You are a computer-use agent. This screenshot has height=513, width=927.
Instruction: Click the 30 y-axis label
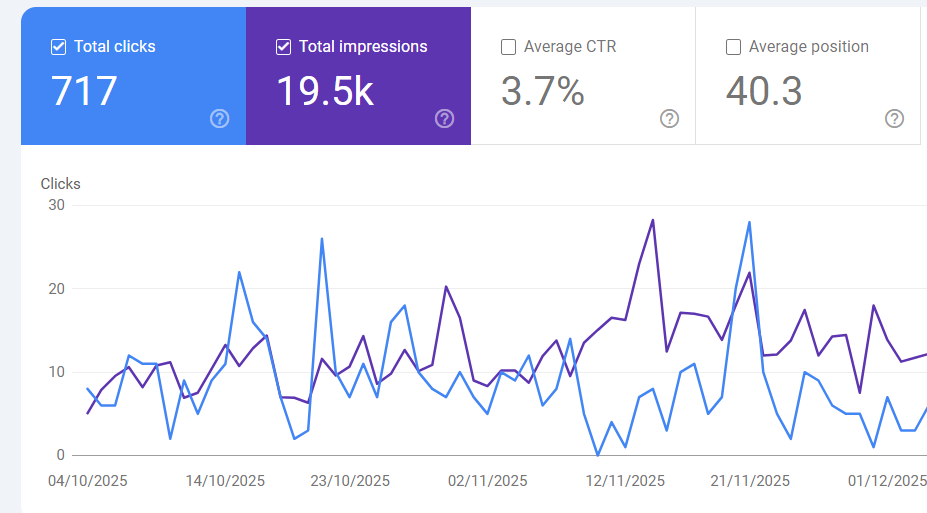tap(56, 205)
